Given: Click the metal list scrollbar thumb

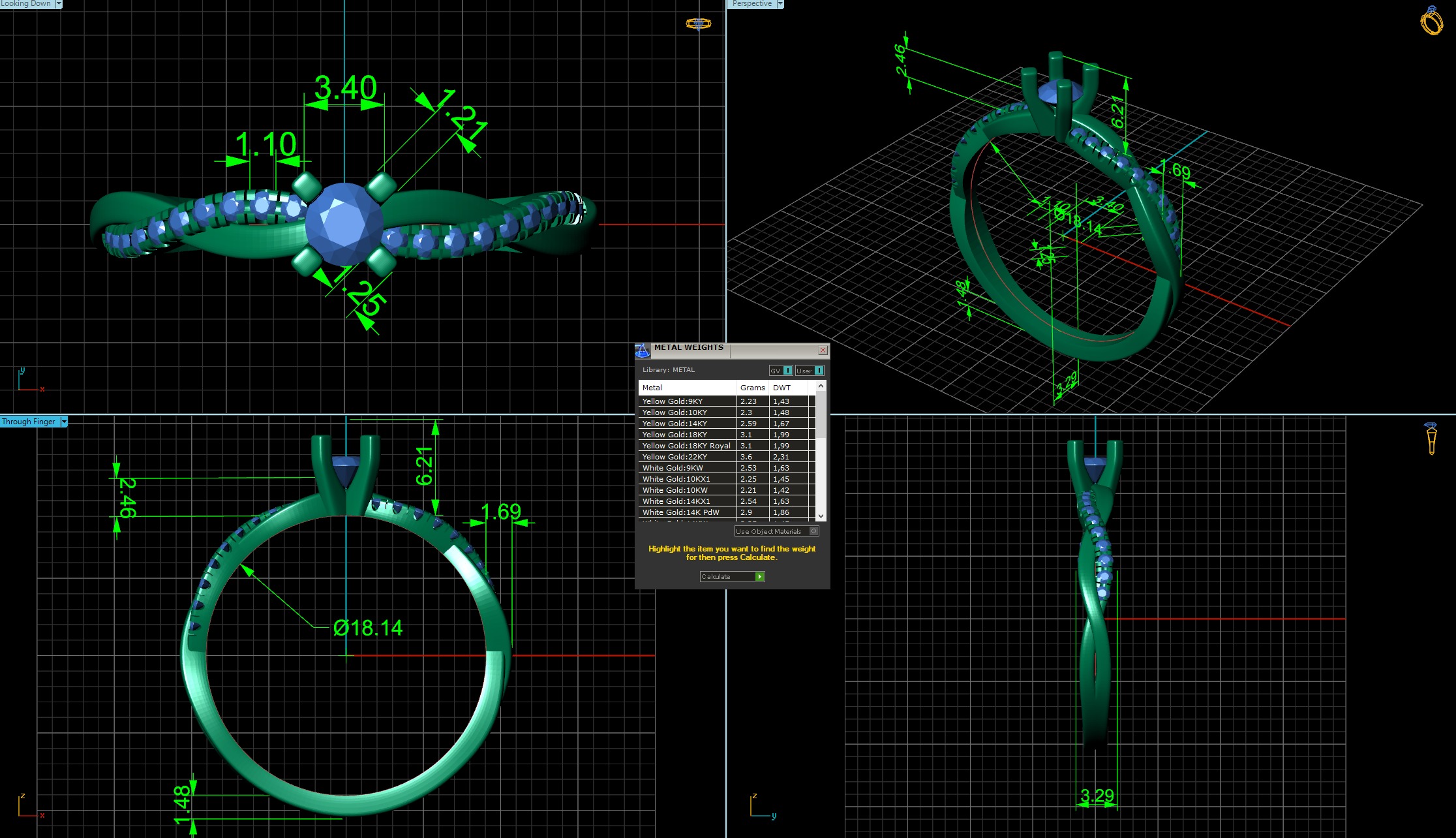Looking at the screenshot, I should point(821,414).
